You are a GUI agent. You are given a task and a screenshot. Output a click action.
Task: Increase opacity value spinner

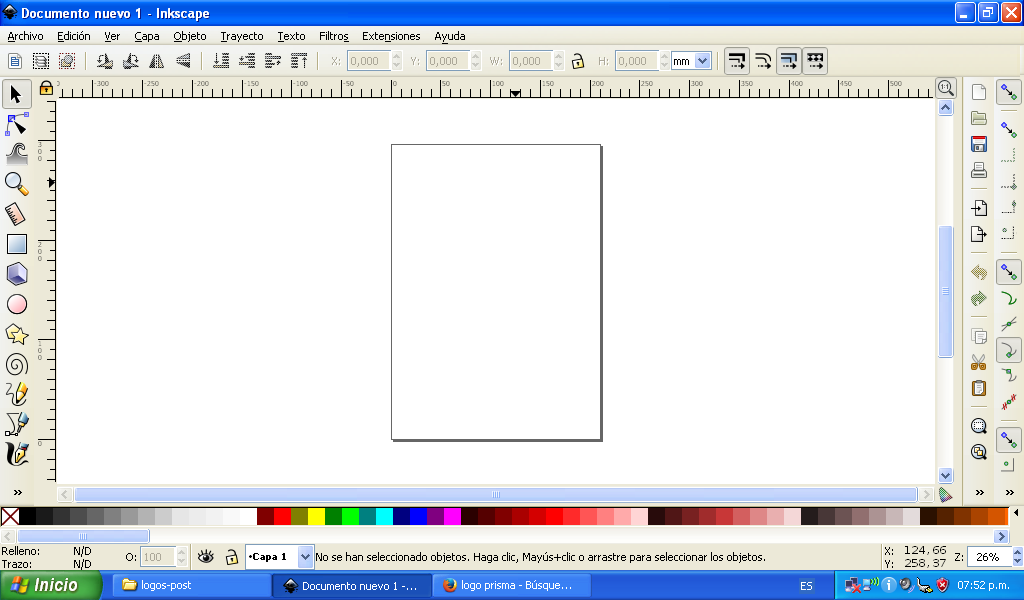[x=182, y=552]
